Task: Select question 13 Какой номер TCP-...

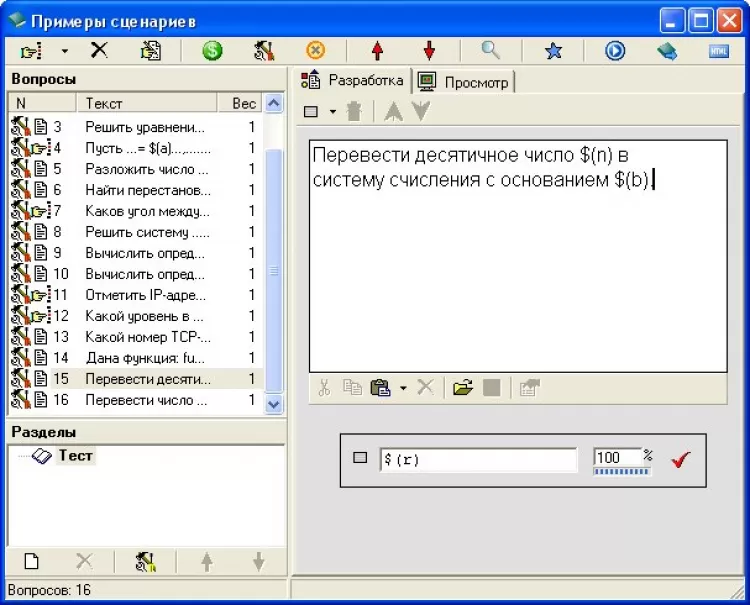Action: point(136,337)
